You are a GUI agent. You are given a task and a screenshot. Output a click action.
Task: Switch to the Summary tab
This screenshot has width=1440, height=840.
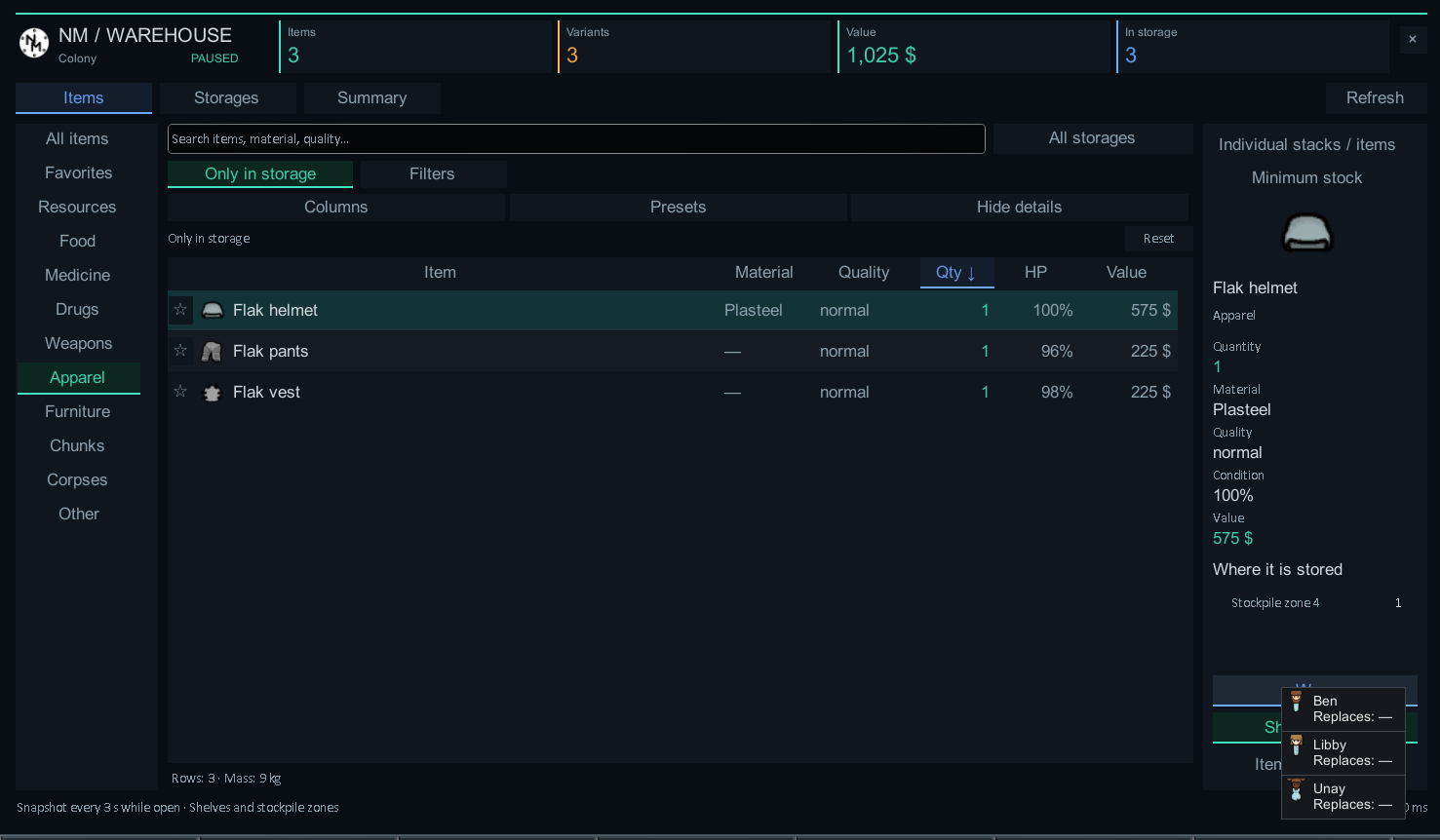371,97
